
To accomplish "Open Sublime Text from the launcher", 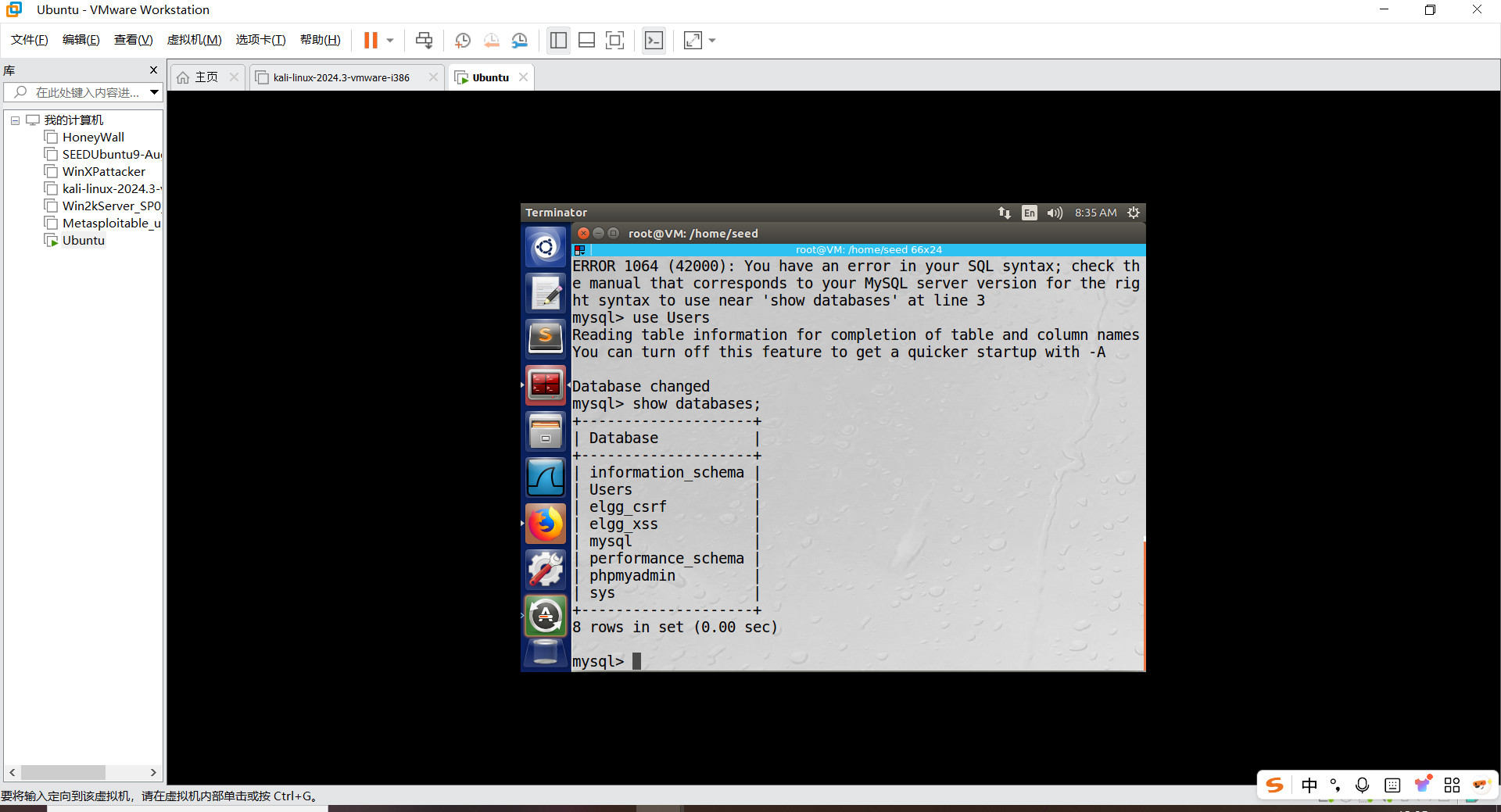I will (x=545, y=338).
